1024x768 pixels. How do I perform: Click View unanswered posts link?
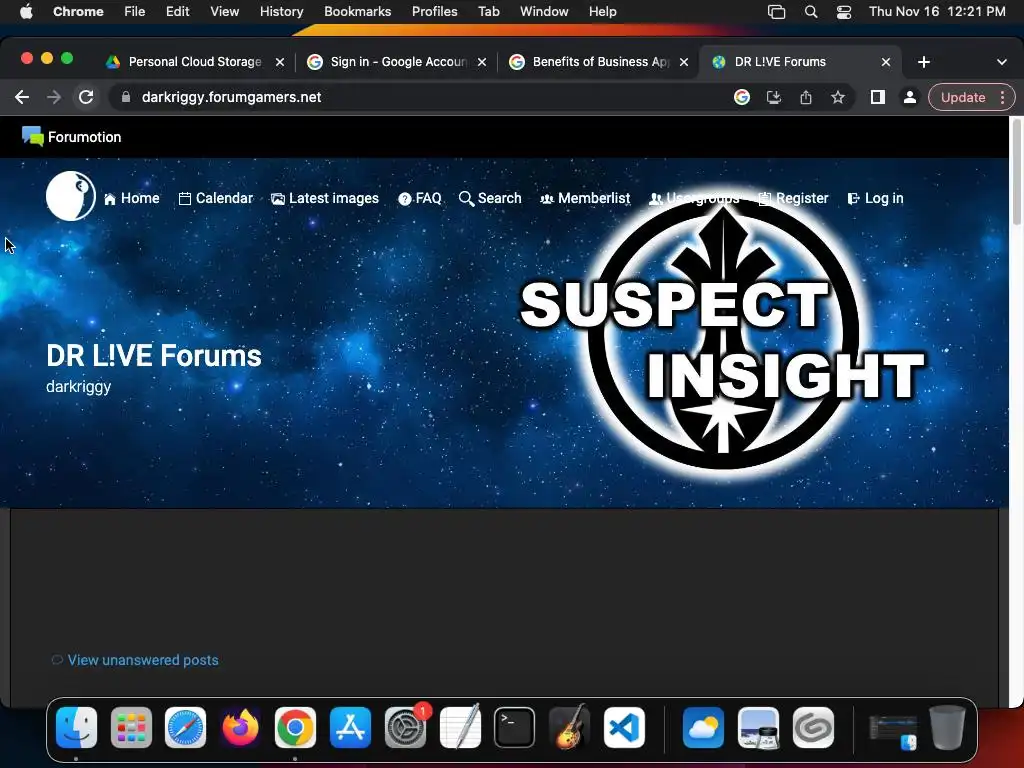[x=143, y=660]
